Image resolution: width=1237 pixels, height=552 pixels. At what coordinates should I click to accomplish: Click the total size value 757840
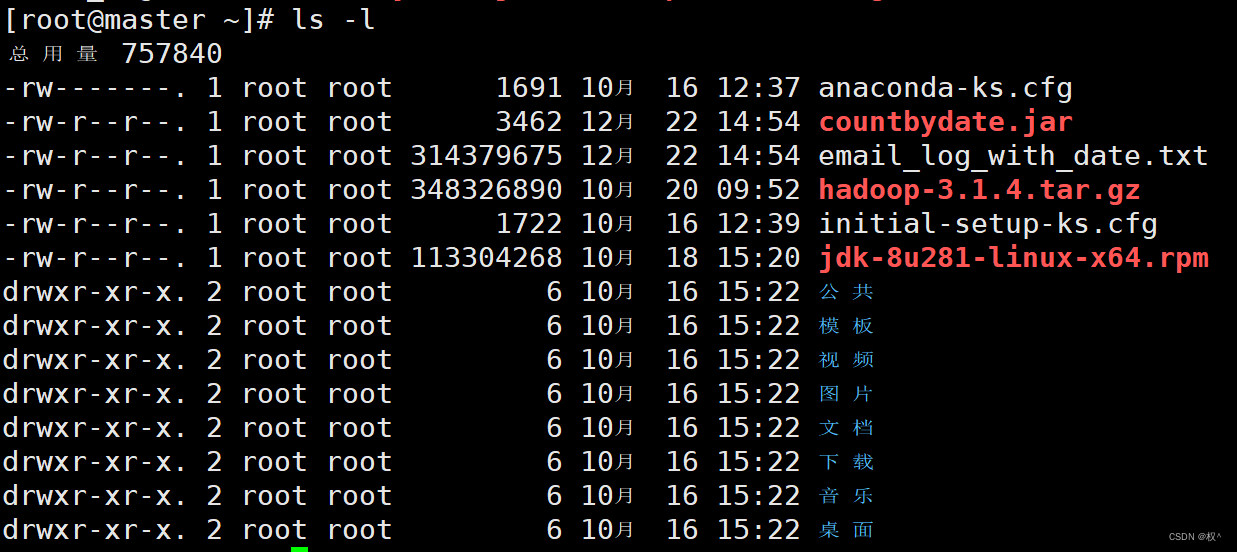click(172, 54)
